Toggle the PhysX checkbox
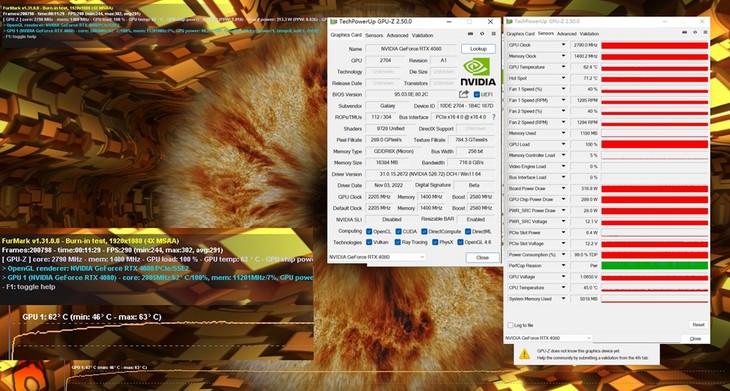The width and height of the screenshot is (730, 391). coord(435,242)
